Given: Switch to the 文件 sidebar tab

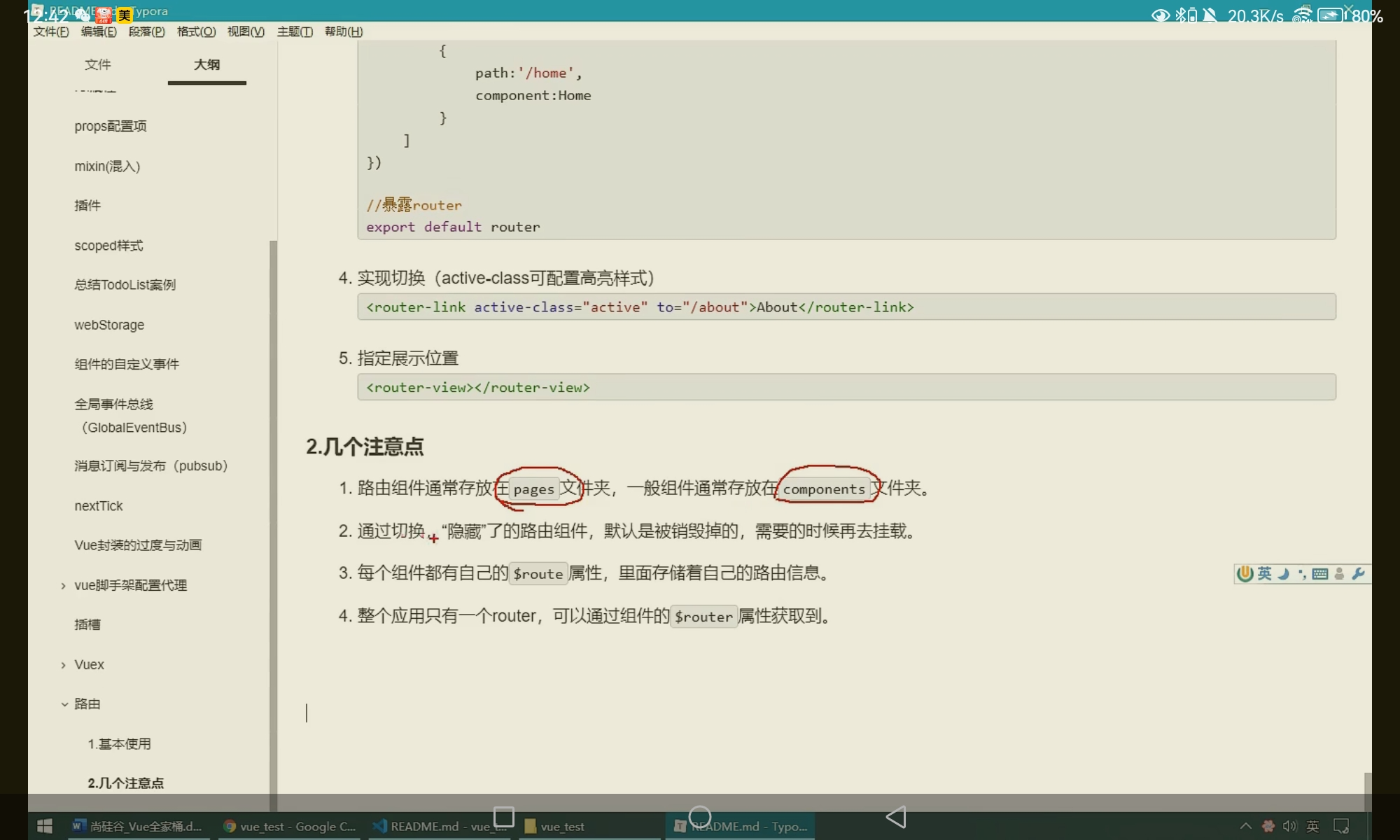Looking at the screenshot, I should coord(97,64).
